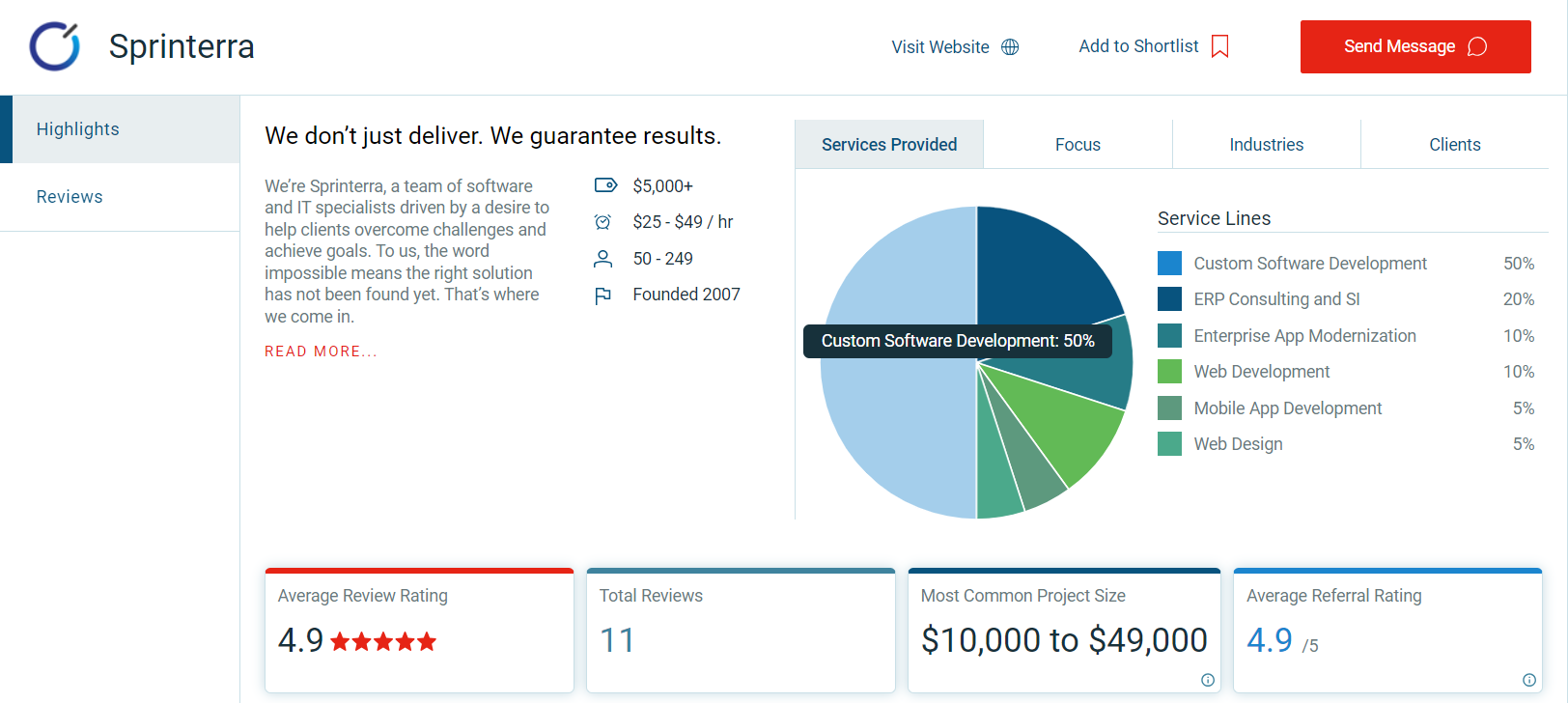1568x703 pixels.
Task: Click the $25 - $49 / hr rate text
Action: [x=683, y=222]
